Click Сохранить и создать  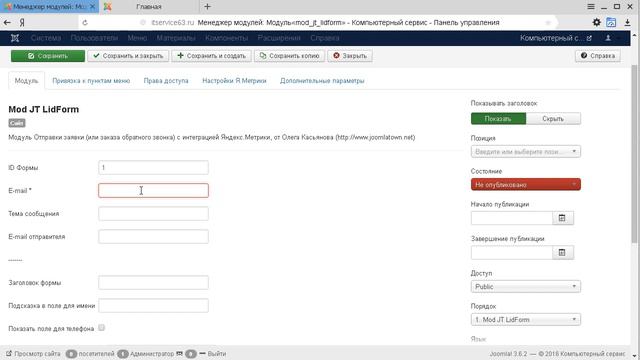point(211,56)
